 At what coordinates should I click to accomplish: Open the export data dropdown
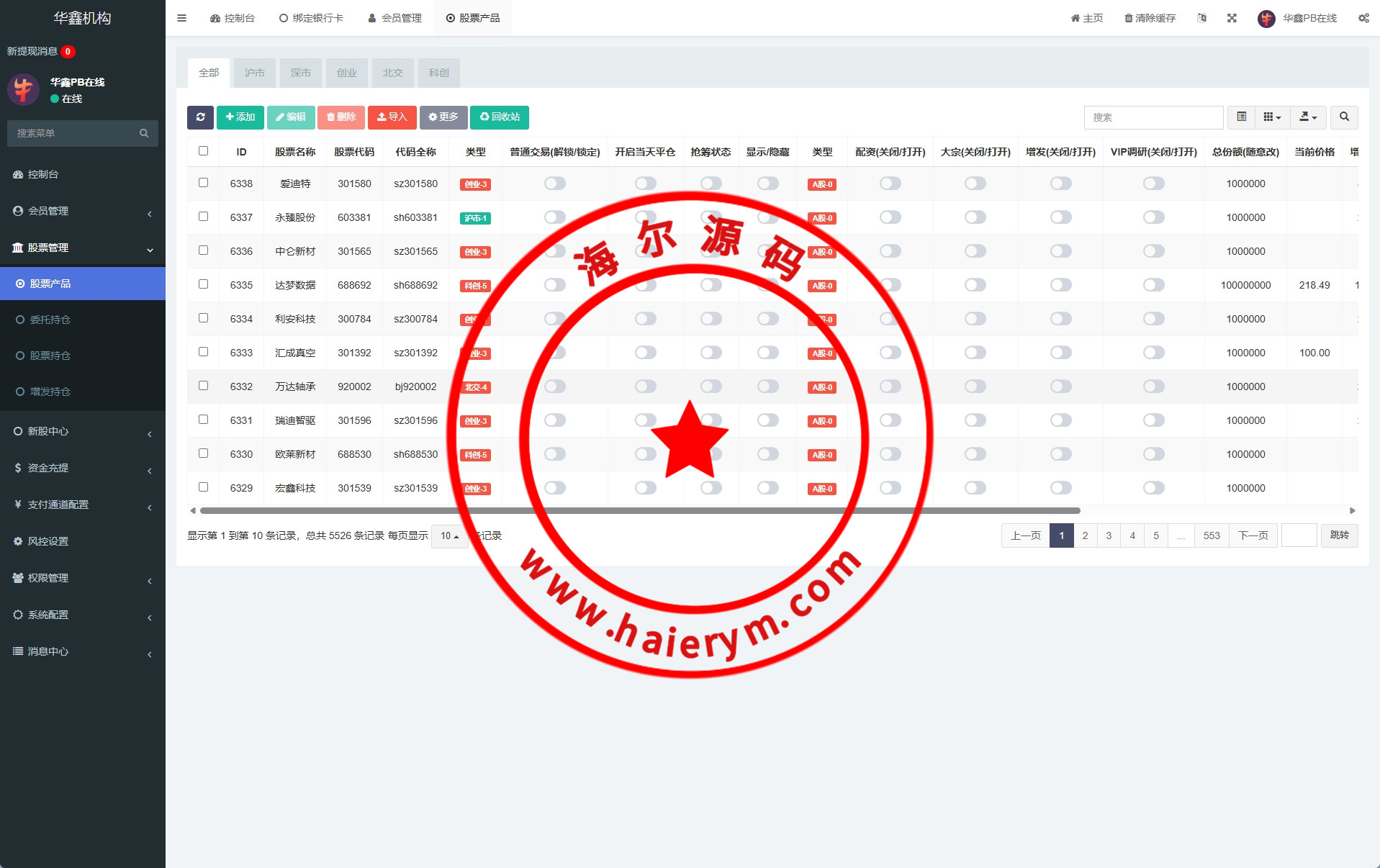(x=1308, y=117)
